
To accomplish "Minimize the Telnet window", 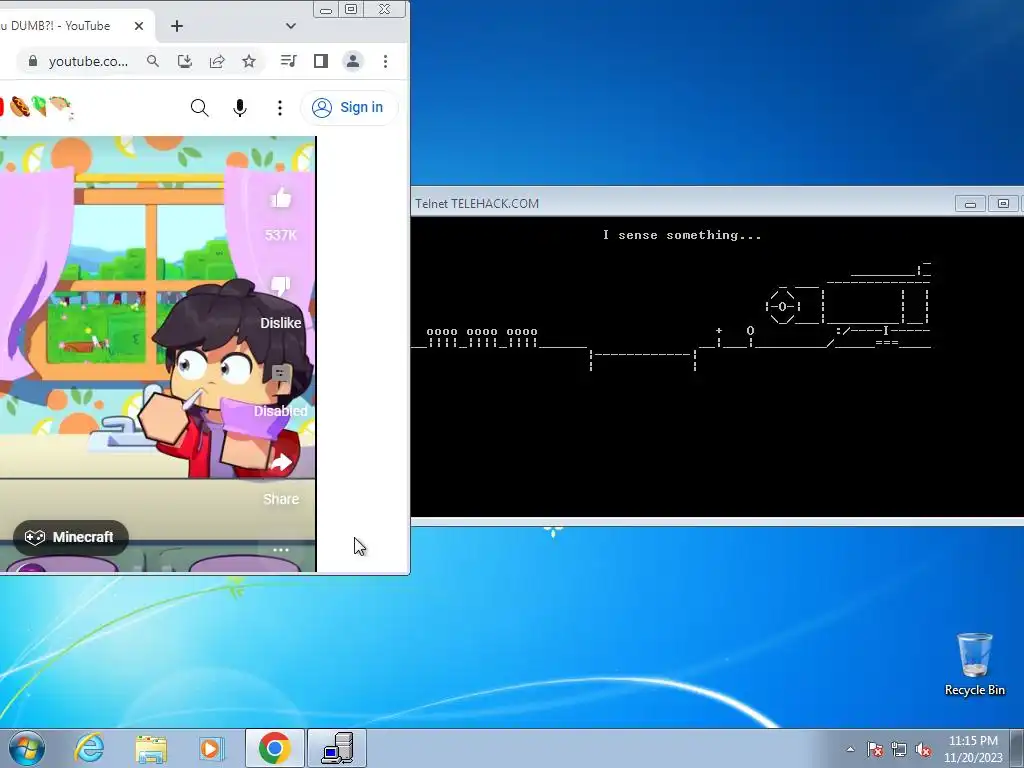I will pyautogui.click(x=970, y=204).
